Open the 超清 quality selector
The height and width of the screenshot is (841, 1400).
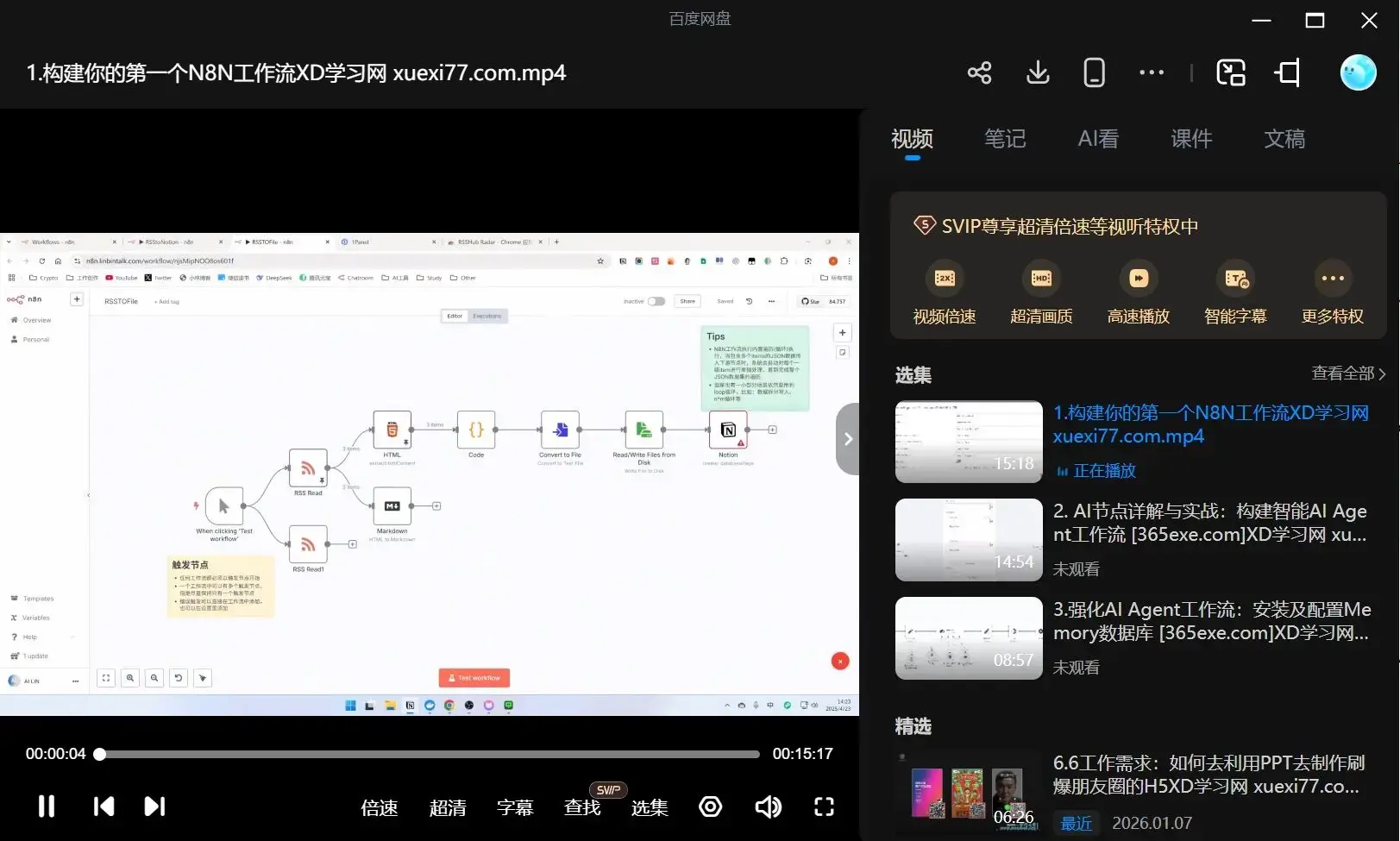(448, 807)
